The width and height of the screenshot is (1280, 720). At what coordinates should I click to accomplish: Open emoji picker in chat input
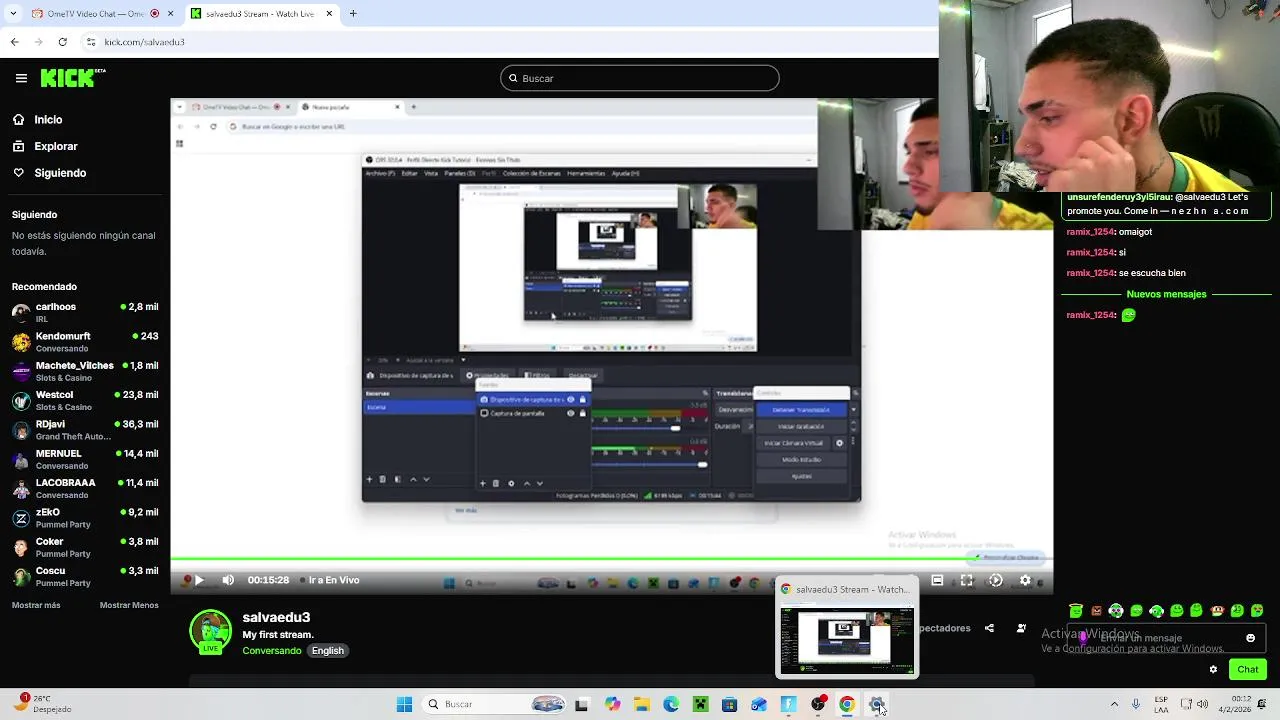click(1250, 638)
